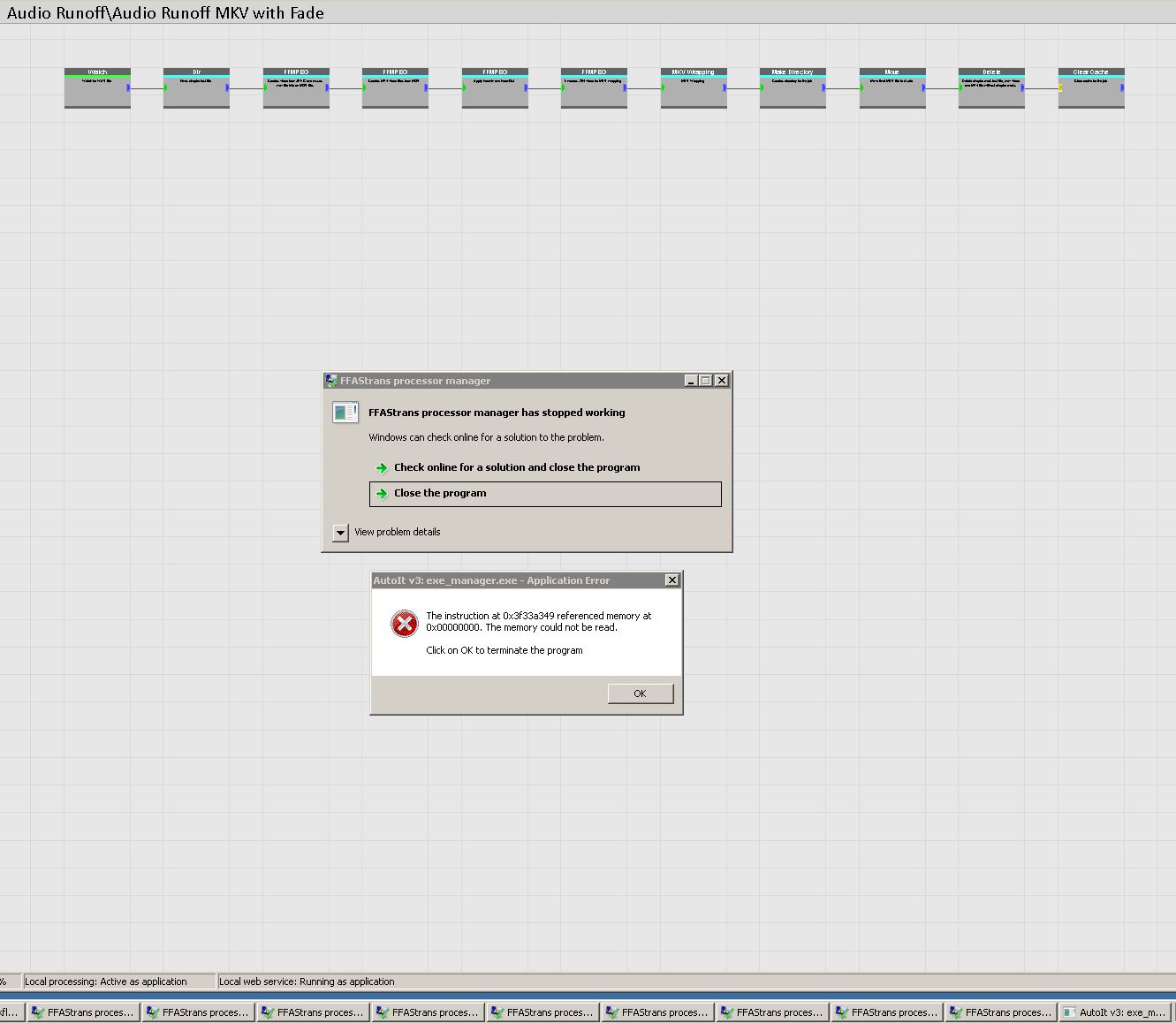Screen dimensions: 1176x1023
Task: Select FFMPEG node feeding MKV Wrapping node
Action: click(x=594, y=88)
